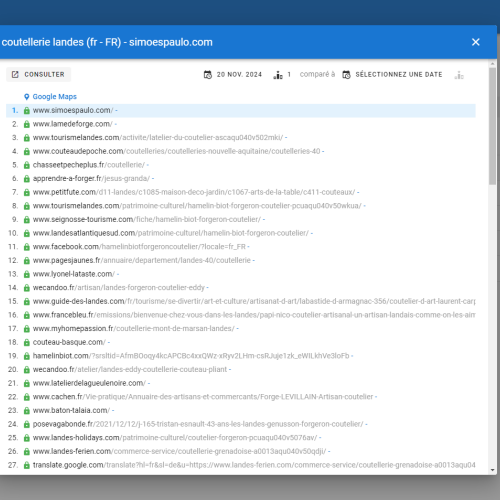Open www.francebleu.fr emissions result
Image resolution: width=500 pixels, height=500 pixels.
254,315
